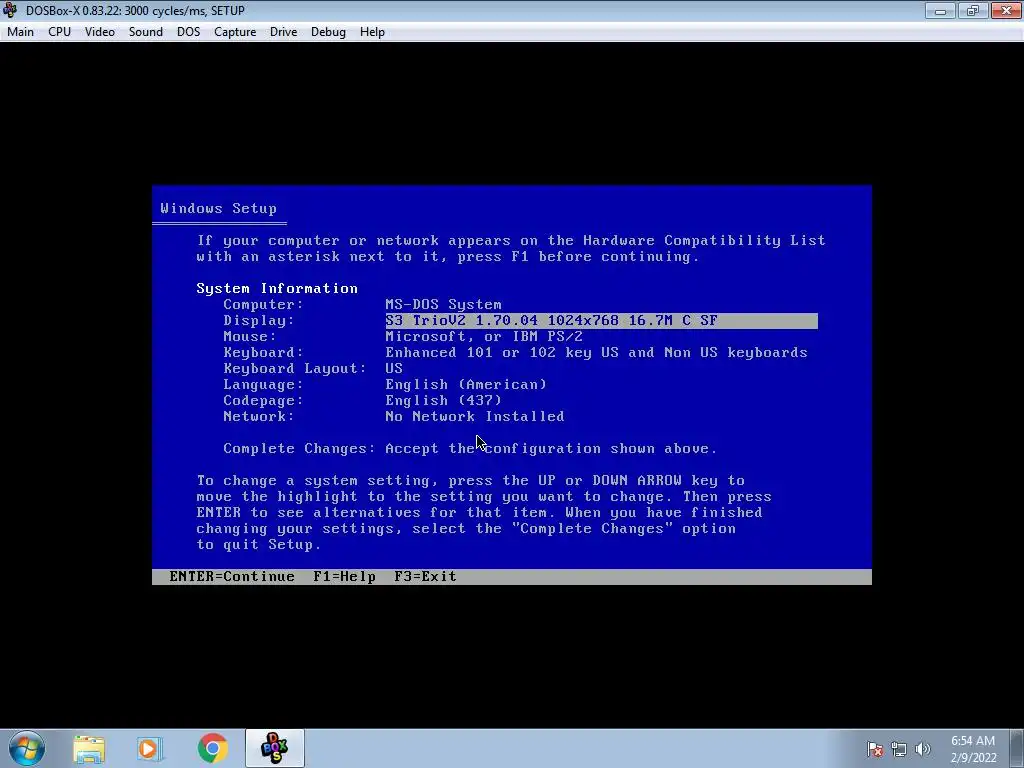
Task: Open the Sound menu
Action: pyautogui.click(x=146, y=32)
